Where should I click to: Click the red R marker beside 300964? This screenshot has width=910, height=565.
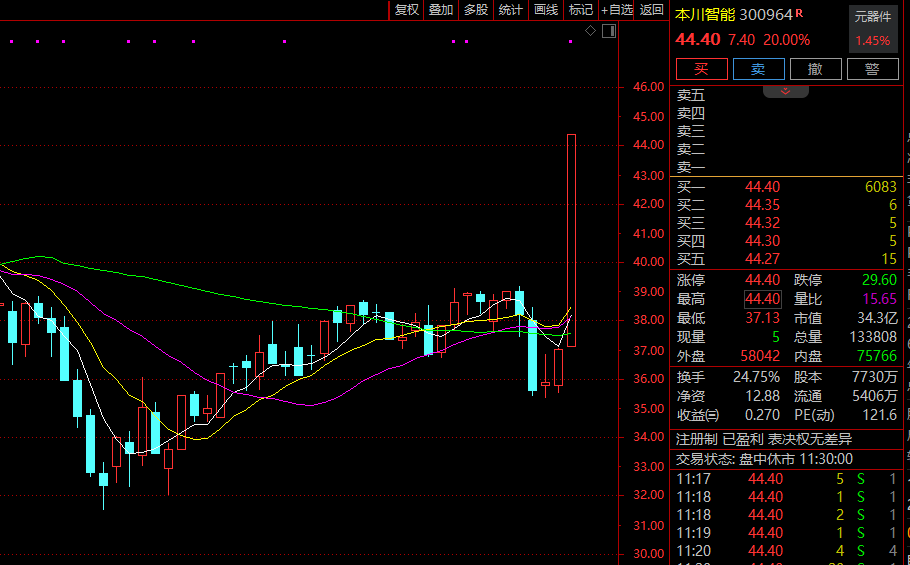[x=800, y=13]
